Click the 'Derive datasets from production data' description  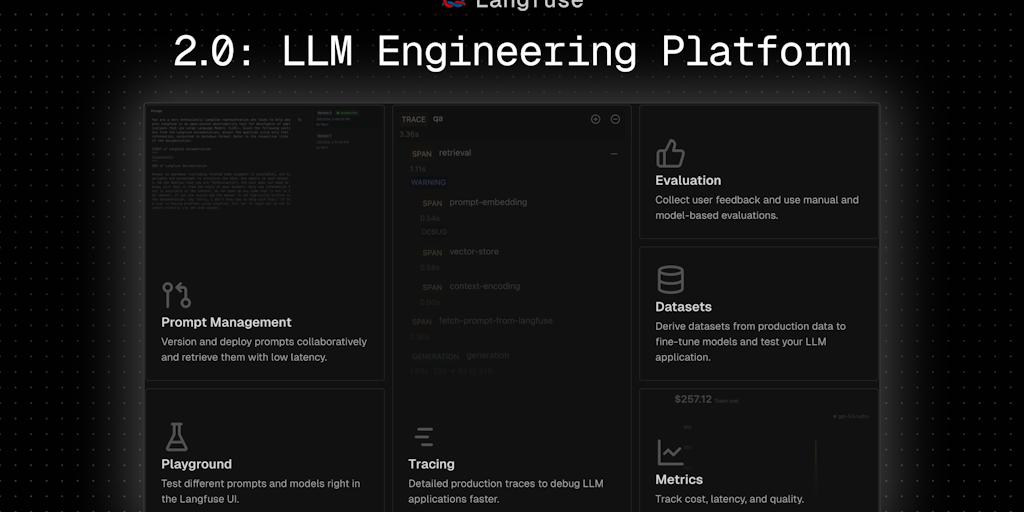coord(750,342)
